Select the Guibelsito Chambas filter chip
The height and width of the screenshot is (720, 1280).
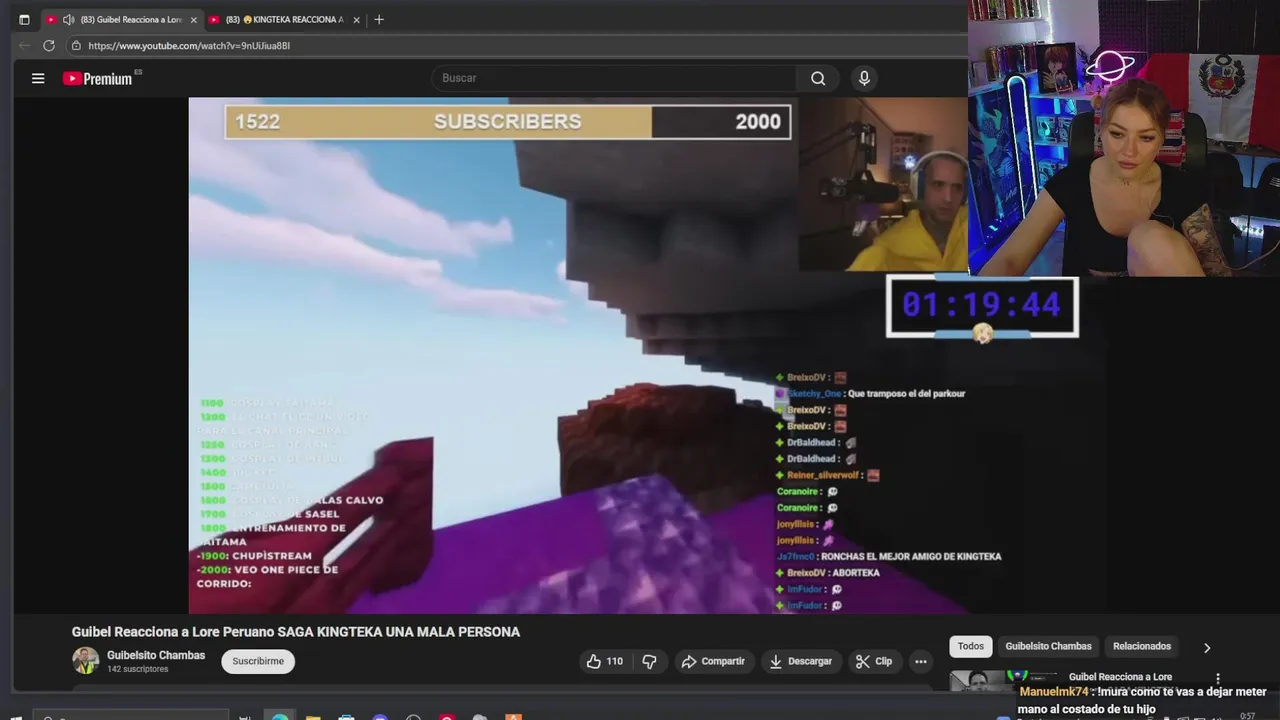(x=1048, y=646)
